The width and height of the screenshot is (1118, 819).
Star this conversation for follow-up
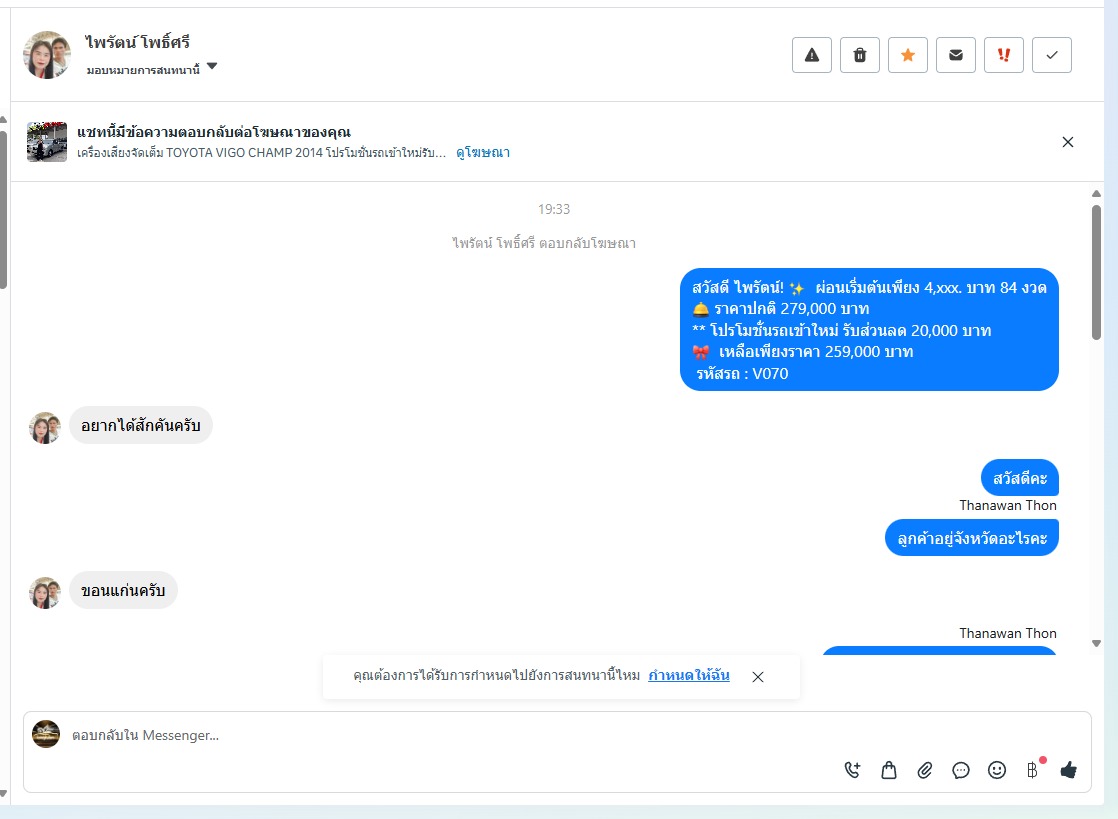(x=908, y=55)
